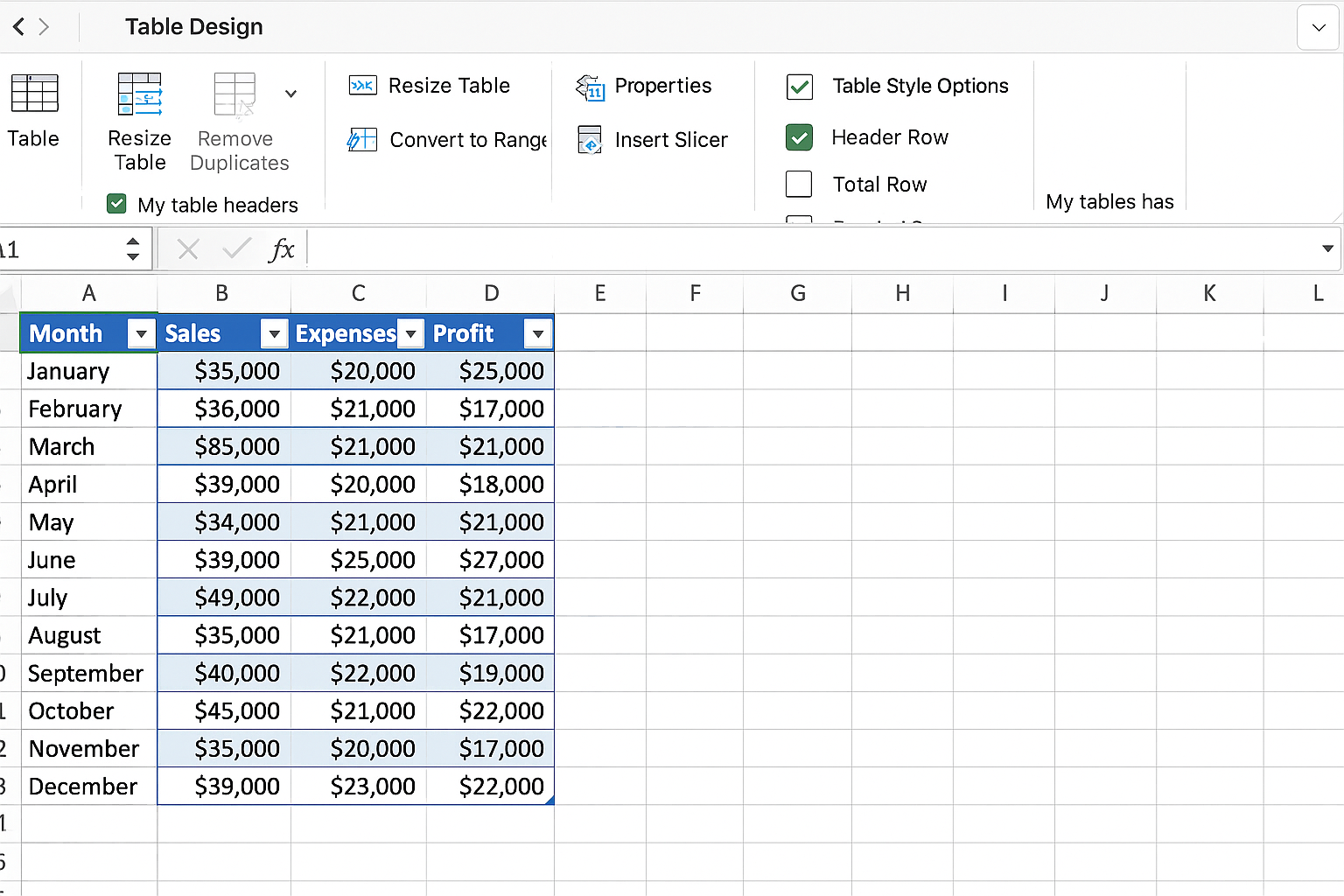Select the Table Design tab
The width and height of the screenshot is (1344, 896).
click(x=193, y=27)
